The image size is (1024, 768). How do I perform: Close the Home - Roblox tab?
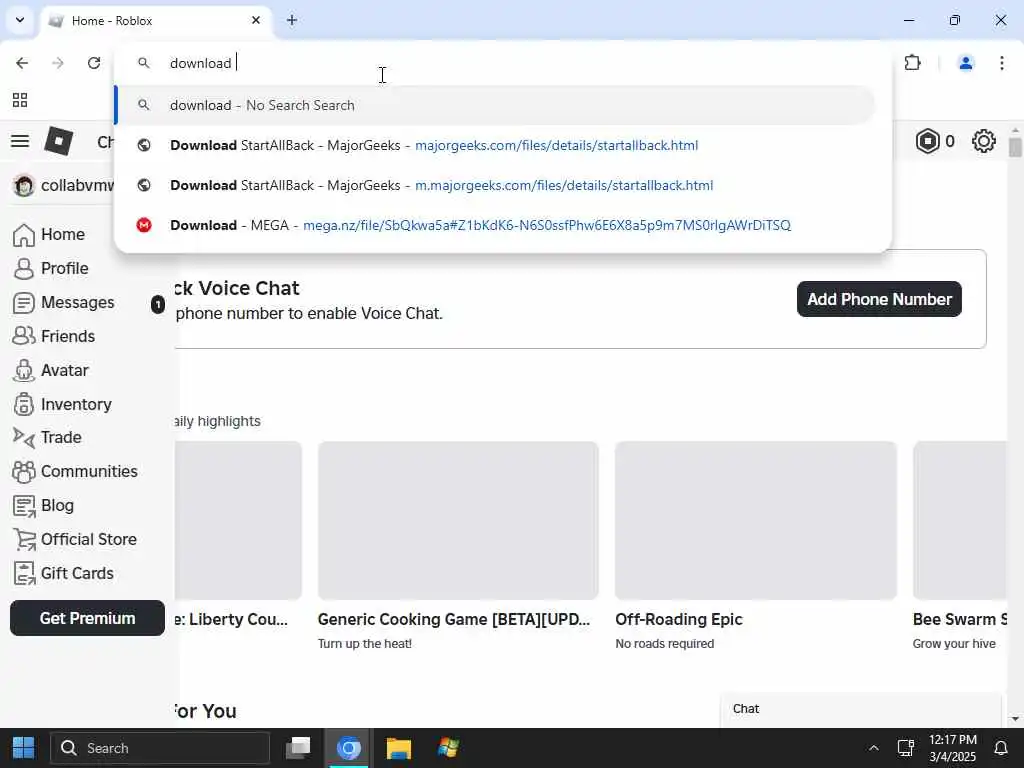(256, 20)
